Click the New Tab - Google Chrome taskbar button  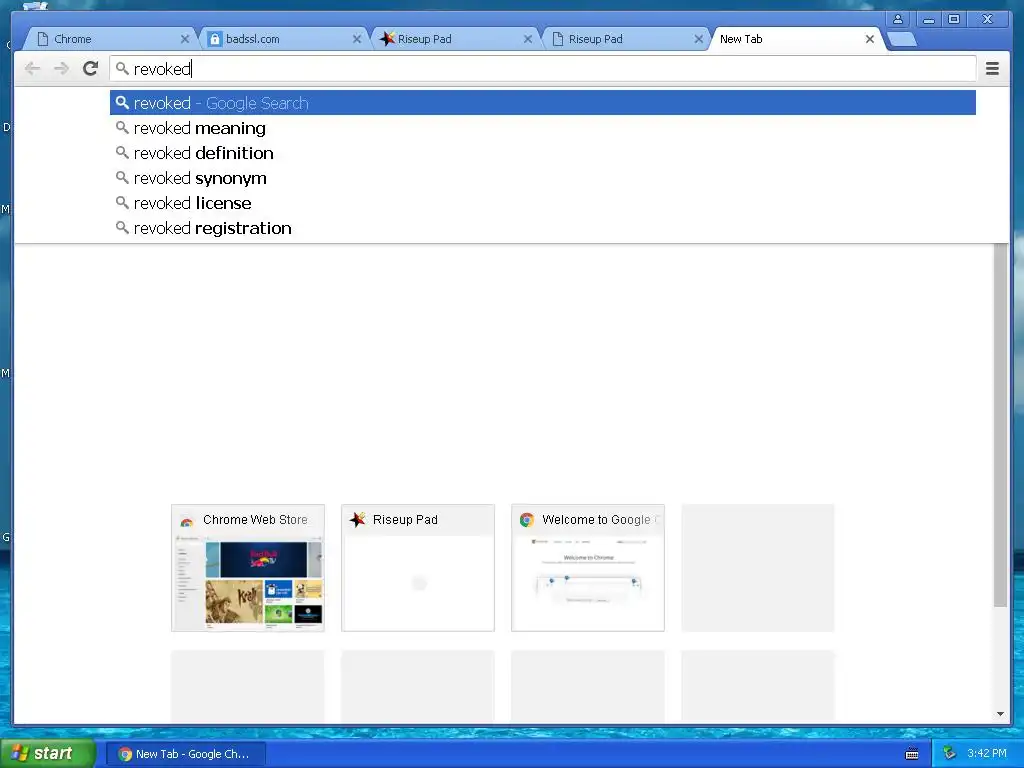click(x=186, y=754)
